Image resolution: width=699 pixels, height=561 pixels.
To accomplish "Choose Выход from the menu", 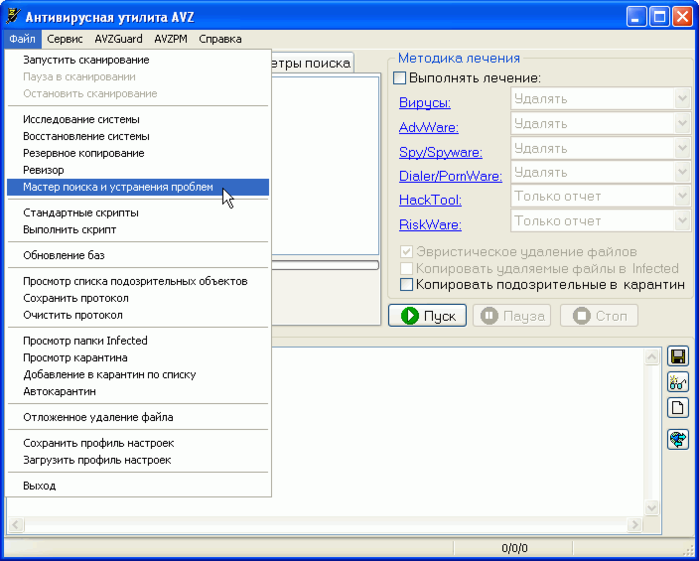I will click(x=138, y=486).
